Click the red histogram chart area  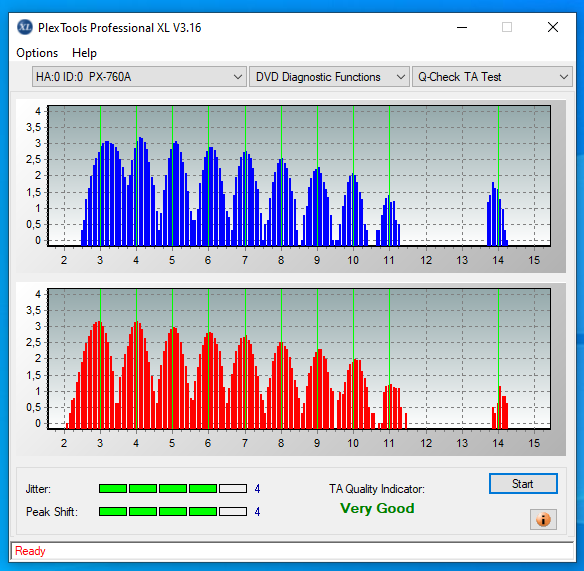(x=299, y=359)
